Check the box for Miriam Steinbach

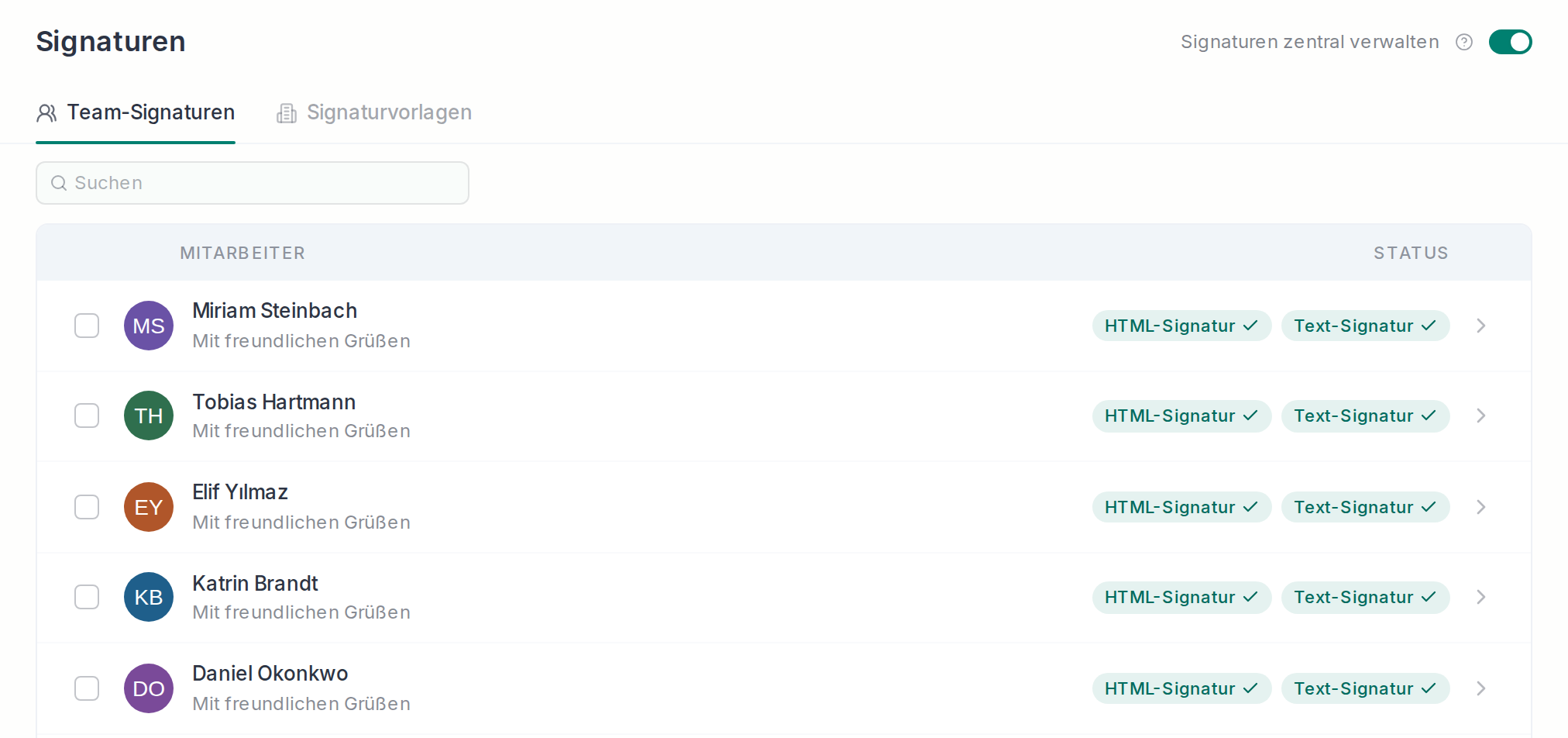[x=87, y=326]
